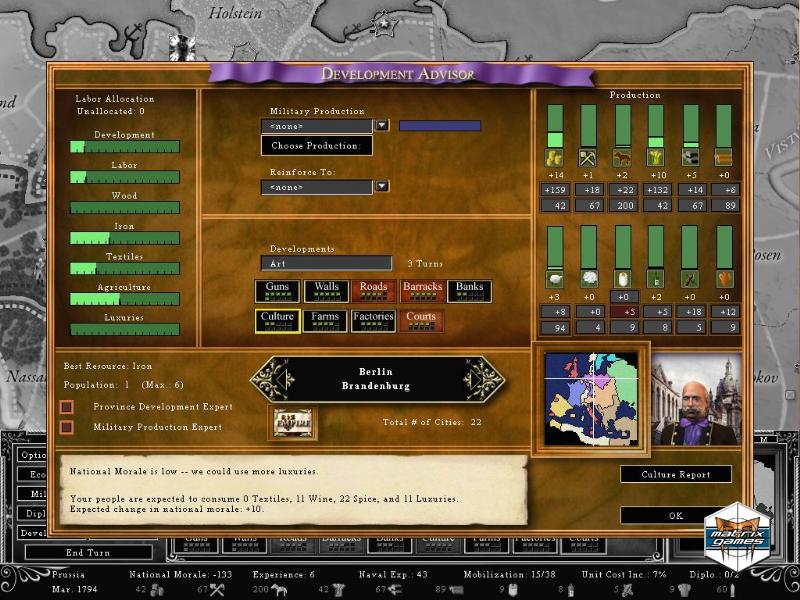Select the Farms development button

click(x=325, y=321)
